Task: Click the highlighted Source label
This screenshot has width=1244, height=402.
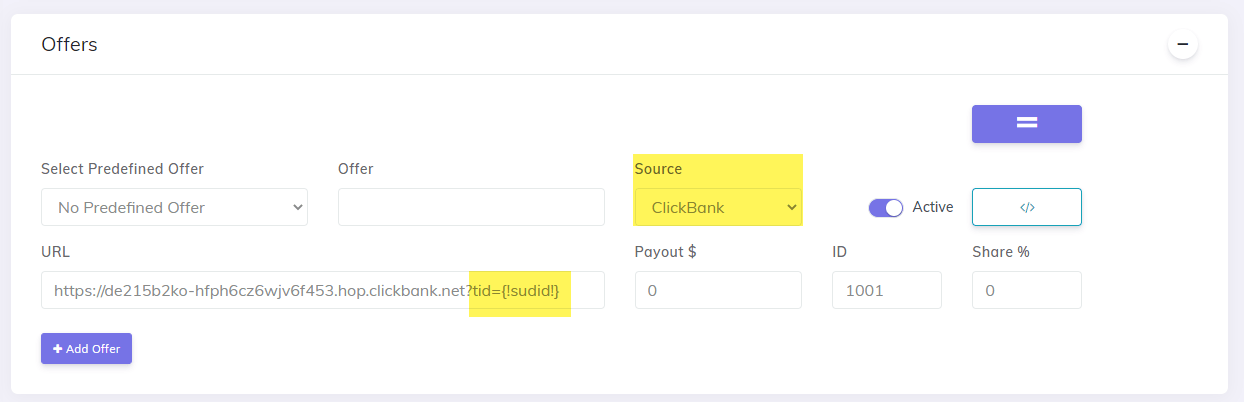Action: (658, 169)
